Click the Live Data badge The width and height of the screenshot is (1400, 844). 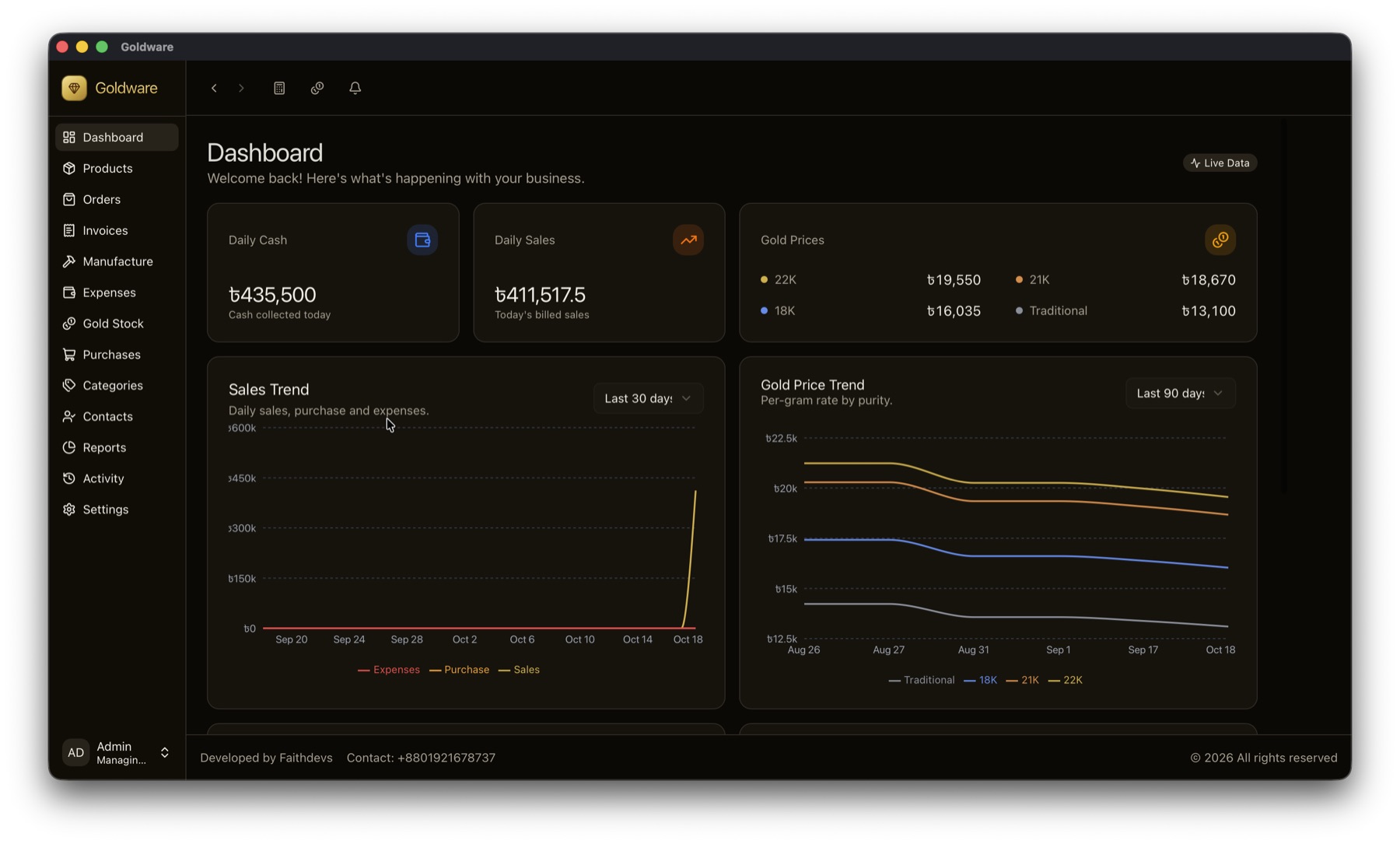pos(1220,163)
